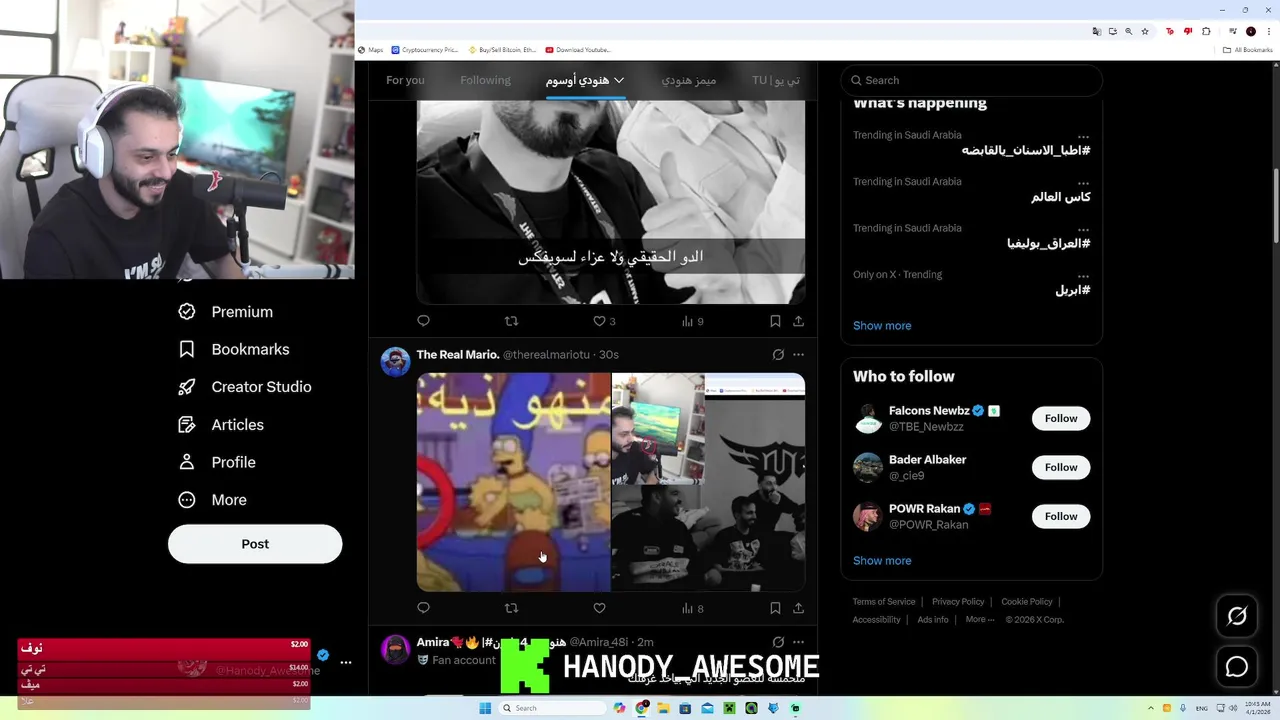
Task: Like the post showing 3 likes
Action: click(604, 321)
